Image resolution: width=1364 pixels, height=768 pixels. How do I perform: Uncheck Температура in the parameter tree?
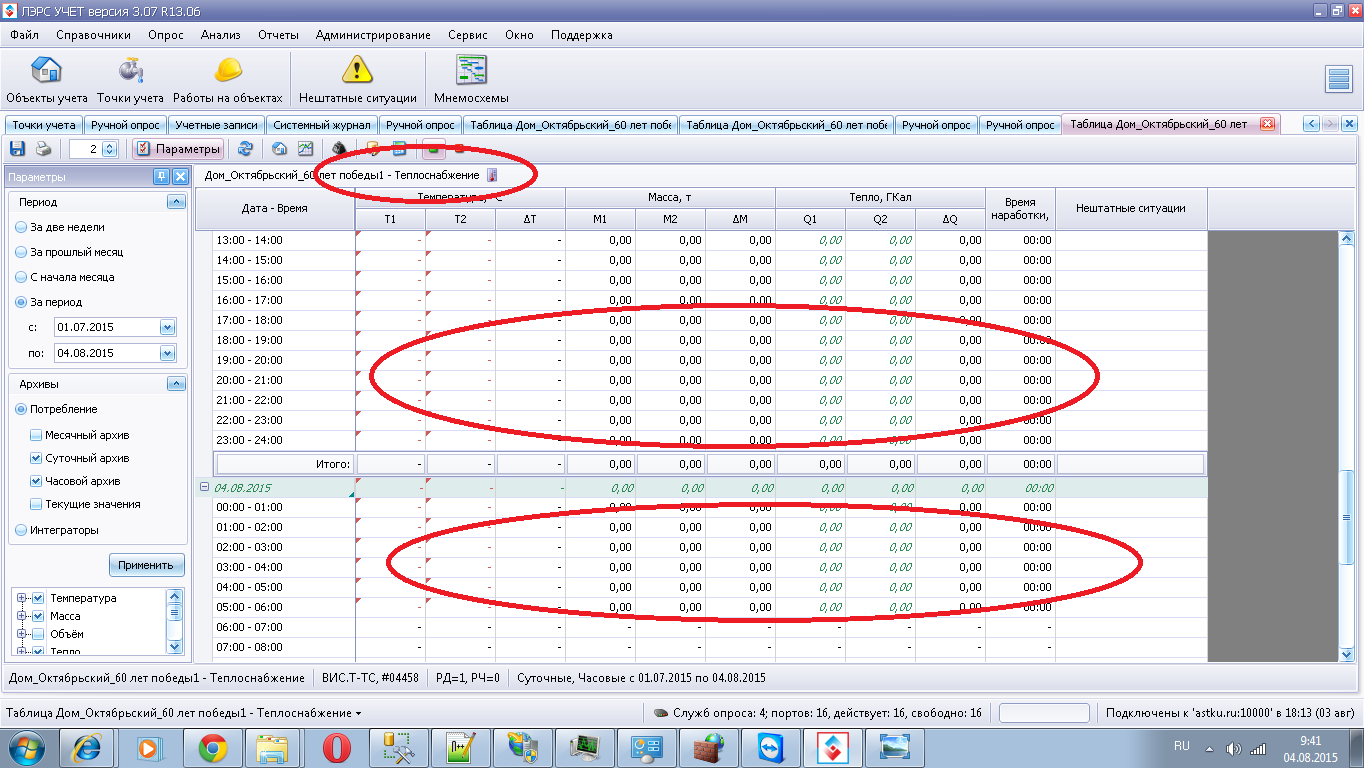coord(38,598)
